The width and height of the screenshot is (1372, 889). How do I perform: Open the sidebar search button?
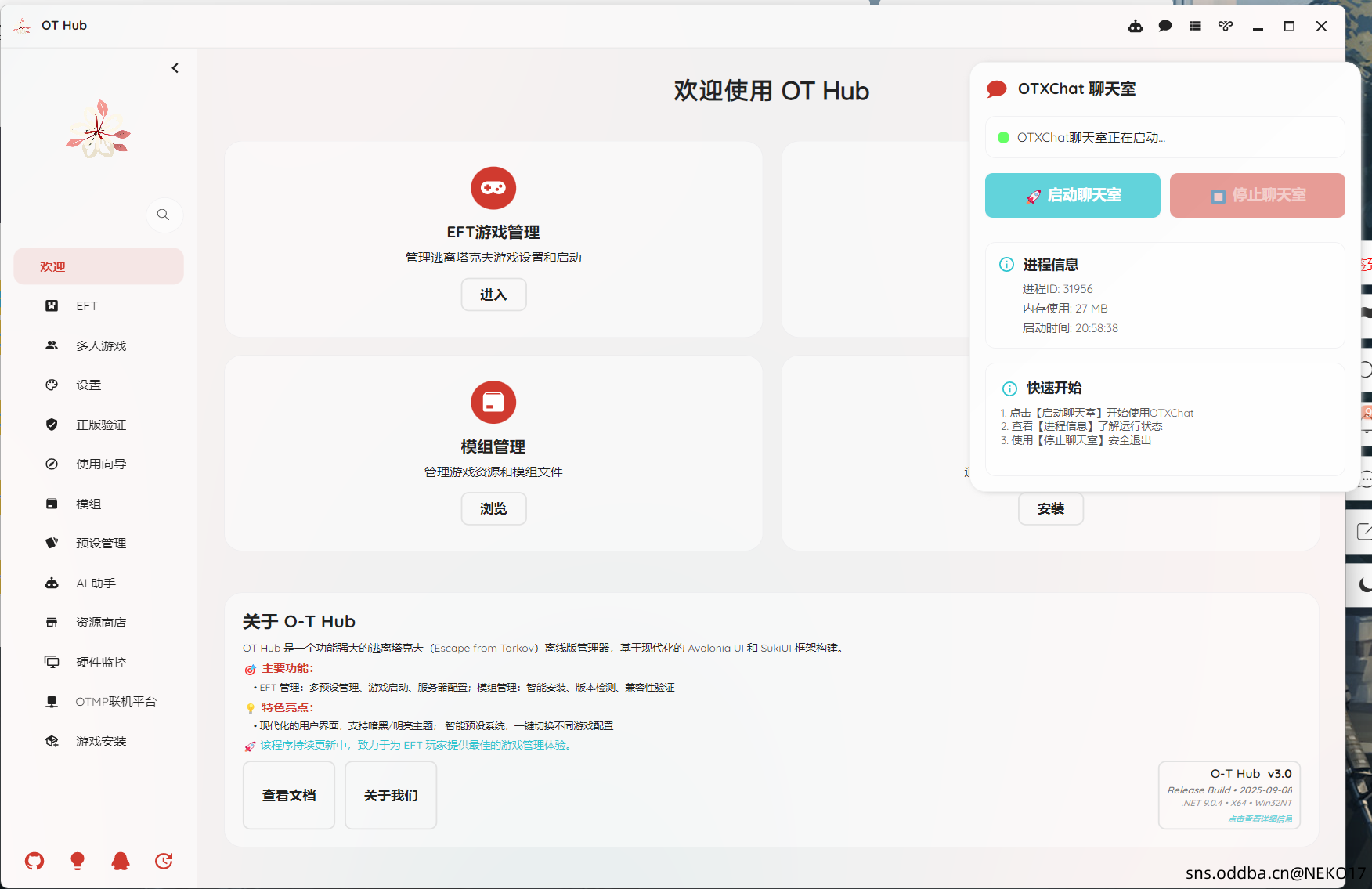[x=164, y=215]
